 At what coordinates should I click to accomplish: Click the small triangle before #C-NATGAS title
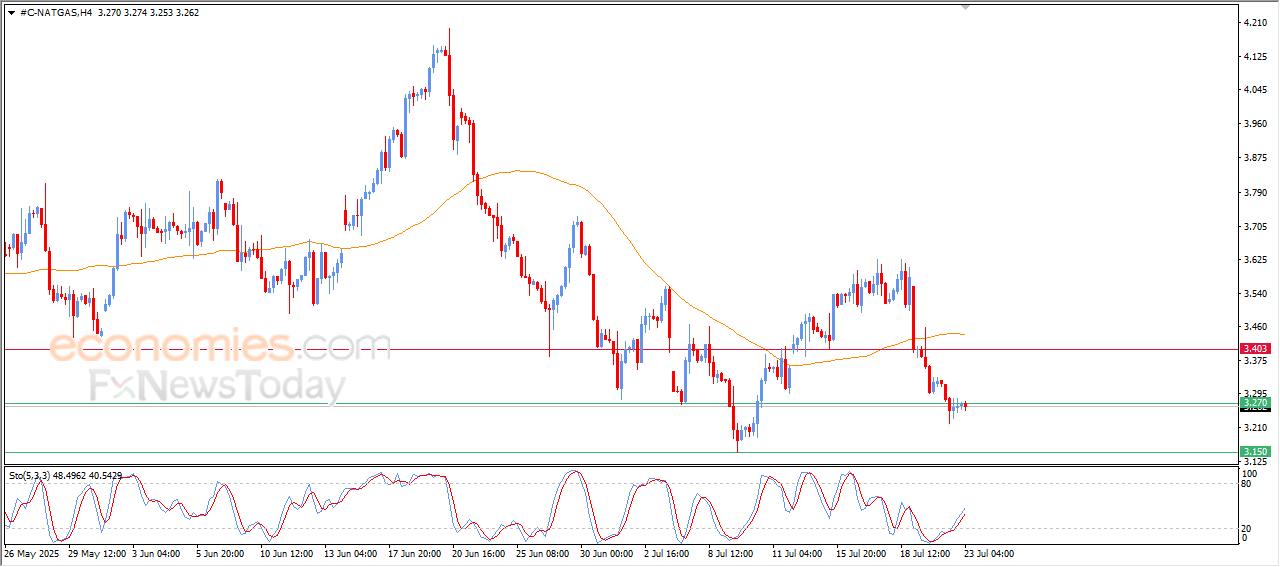click(x=11, y=13)
